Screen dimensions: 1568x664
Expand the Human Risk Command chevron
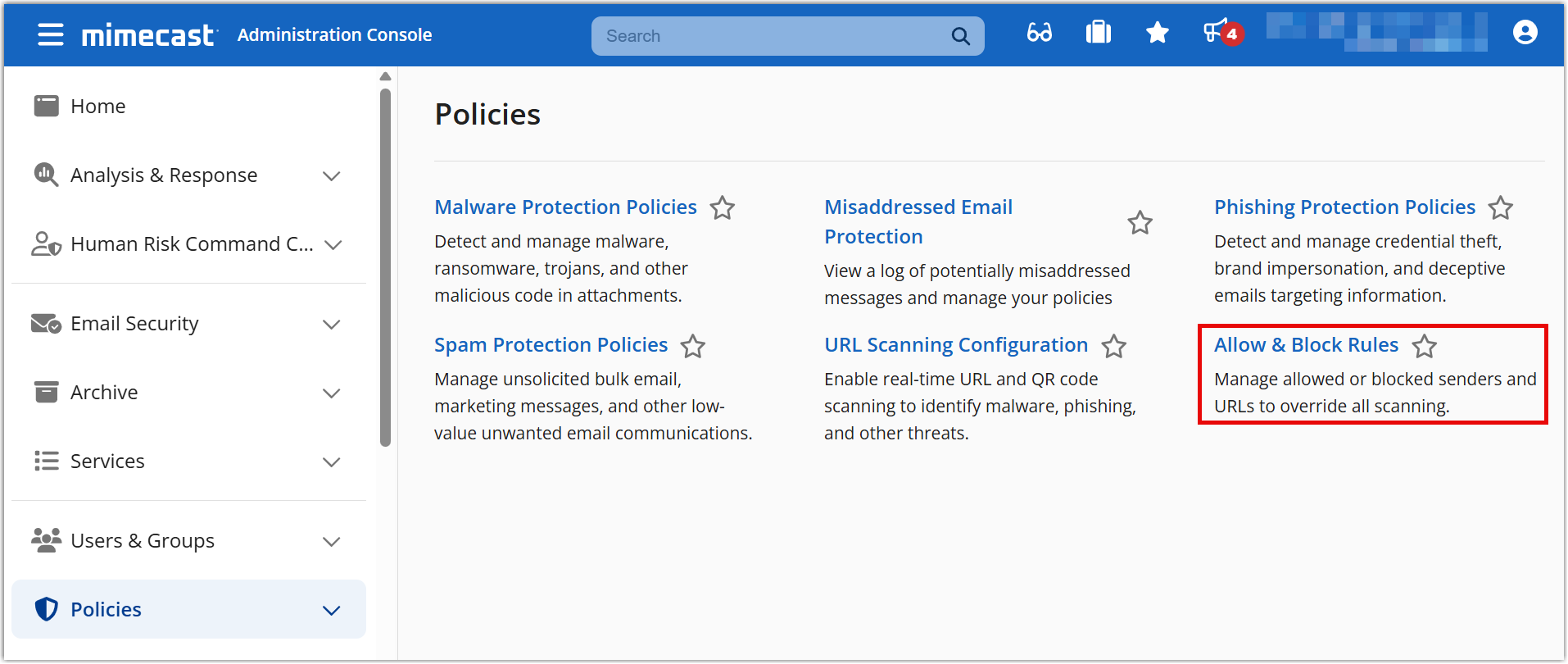click(x=333, y=244)
